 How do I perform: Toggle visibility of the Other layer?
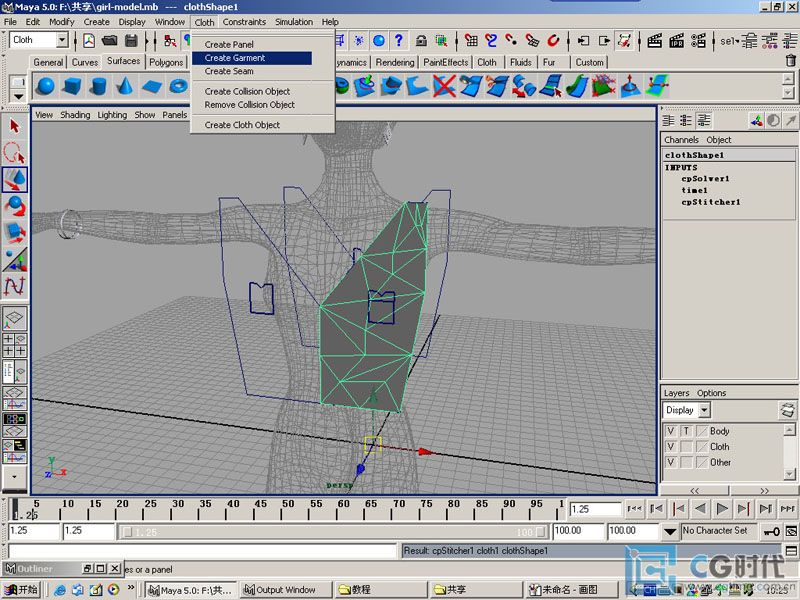[671, 463]
